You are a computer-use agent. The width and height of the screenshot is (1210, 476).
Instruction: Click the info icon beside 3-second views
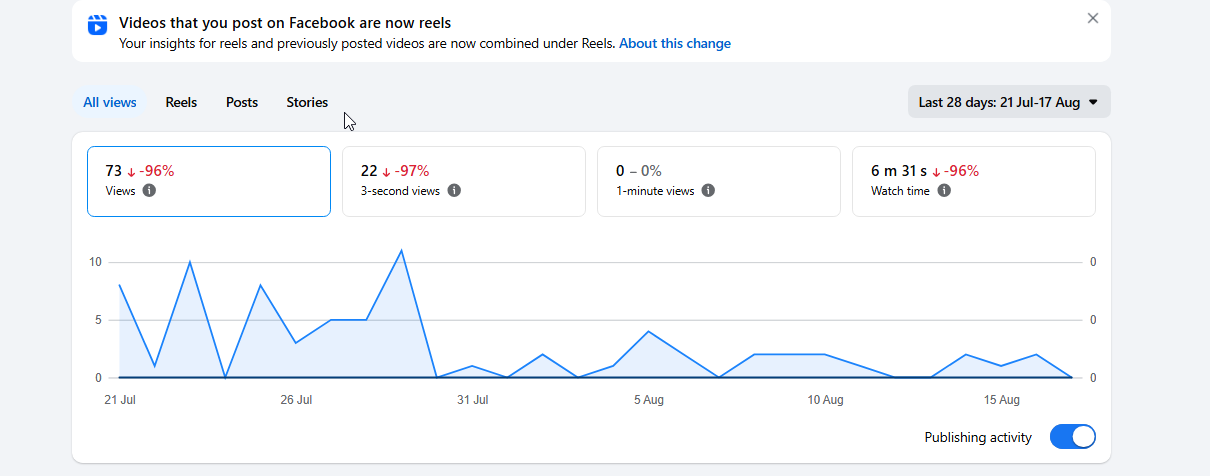click(454, 191)
